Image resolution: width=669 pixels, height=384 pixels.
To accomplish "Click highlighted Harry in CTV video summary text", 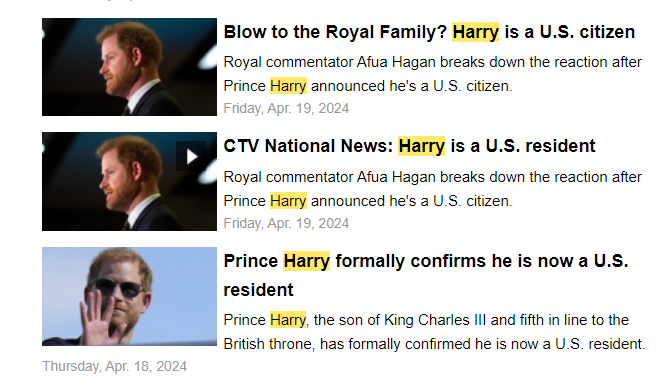I will [288, 201].
